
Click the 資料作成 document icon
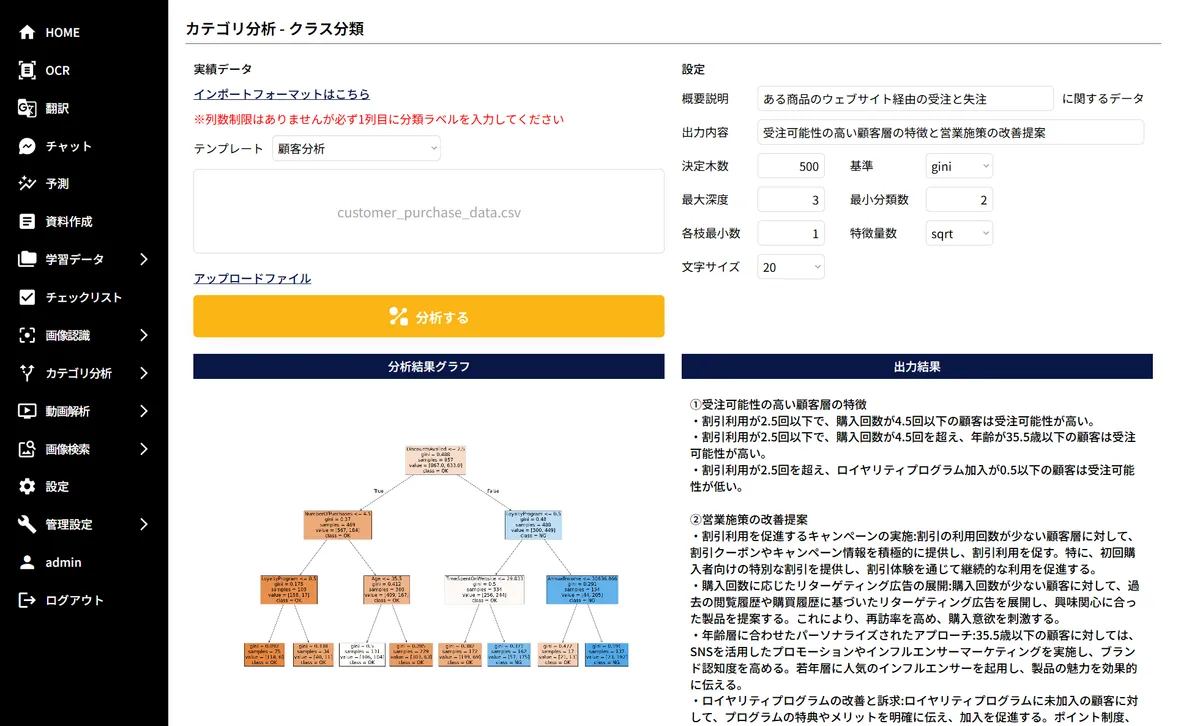coord(27,222)
